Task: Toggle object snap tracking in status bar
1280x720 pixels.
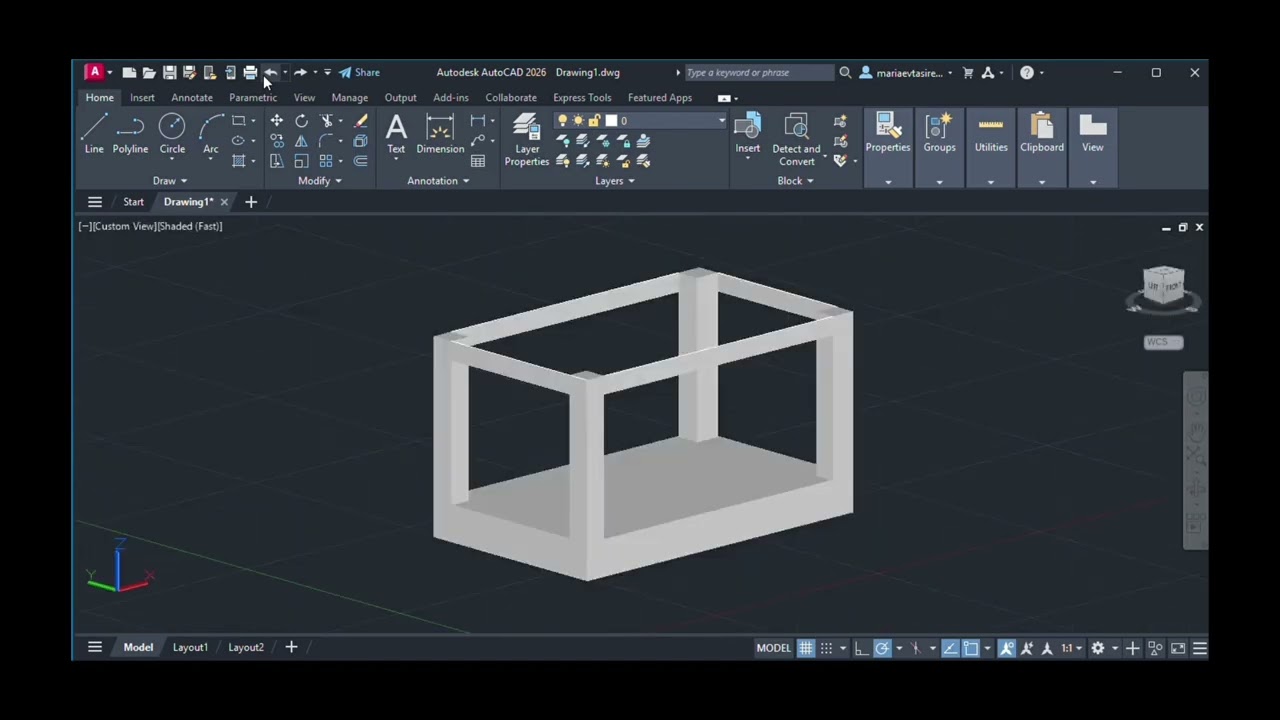Action: tap(950, 648)
